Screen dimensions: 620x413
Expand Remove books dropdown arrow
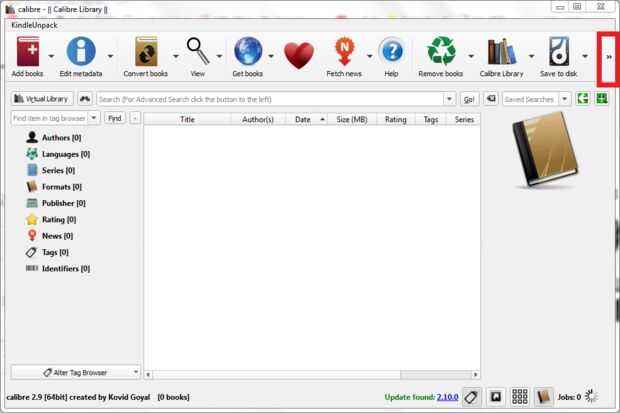point(471,56)
